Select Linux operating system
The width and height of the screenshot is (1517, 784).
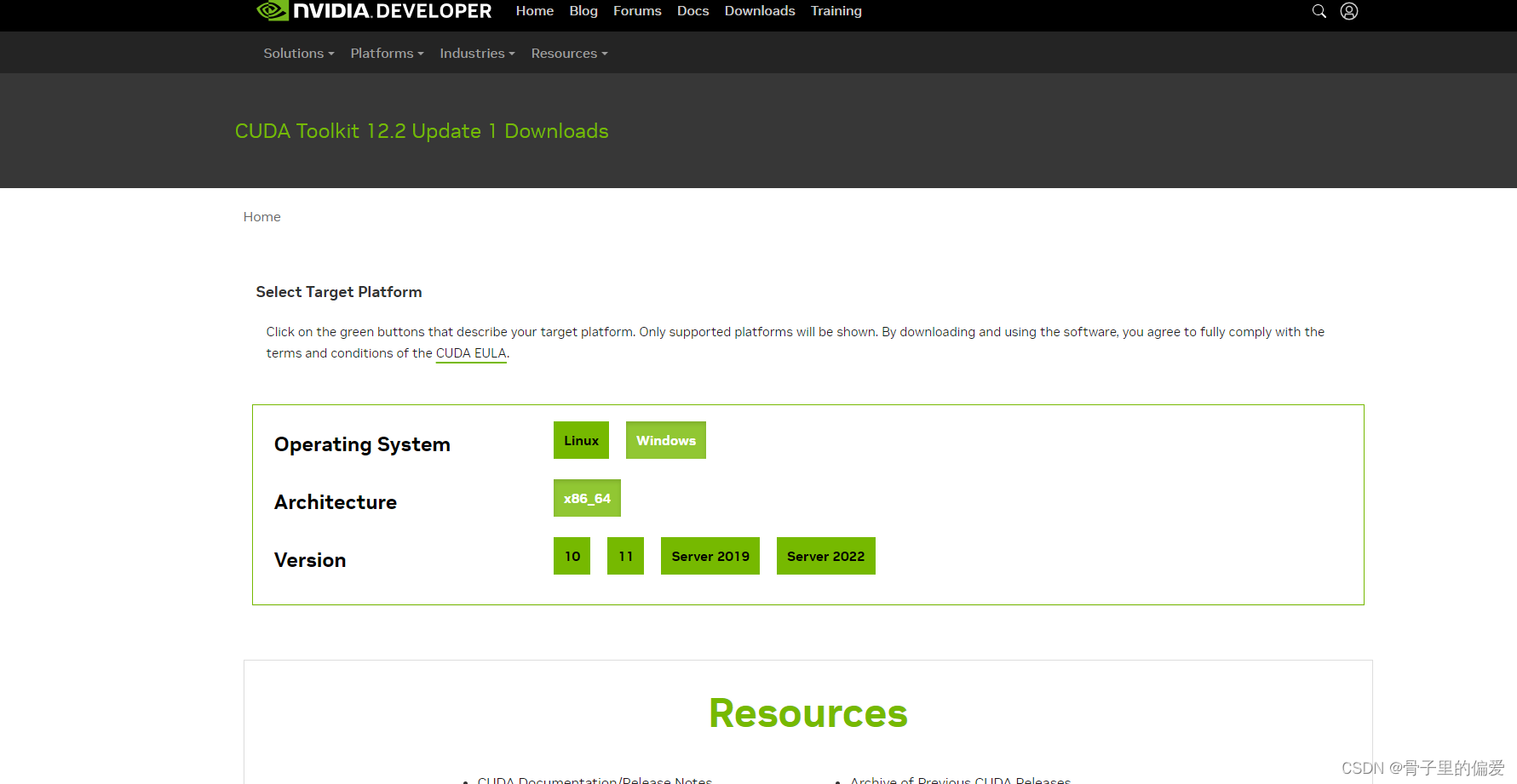pyautogui.click(x=581, y=440)
